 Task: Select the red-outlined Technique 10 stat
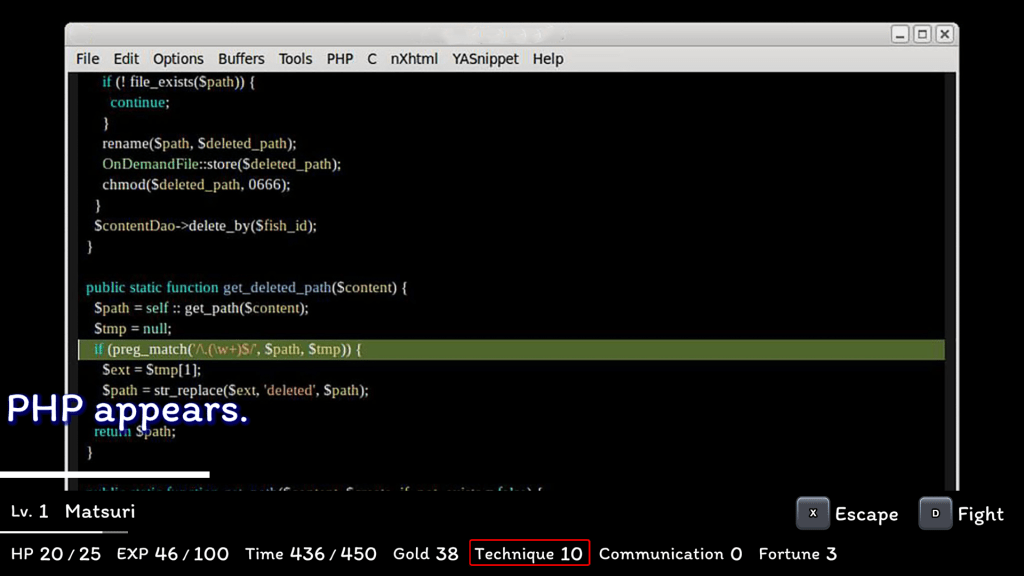pyautogui.click(x=529, y=553)
